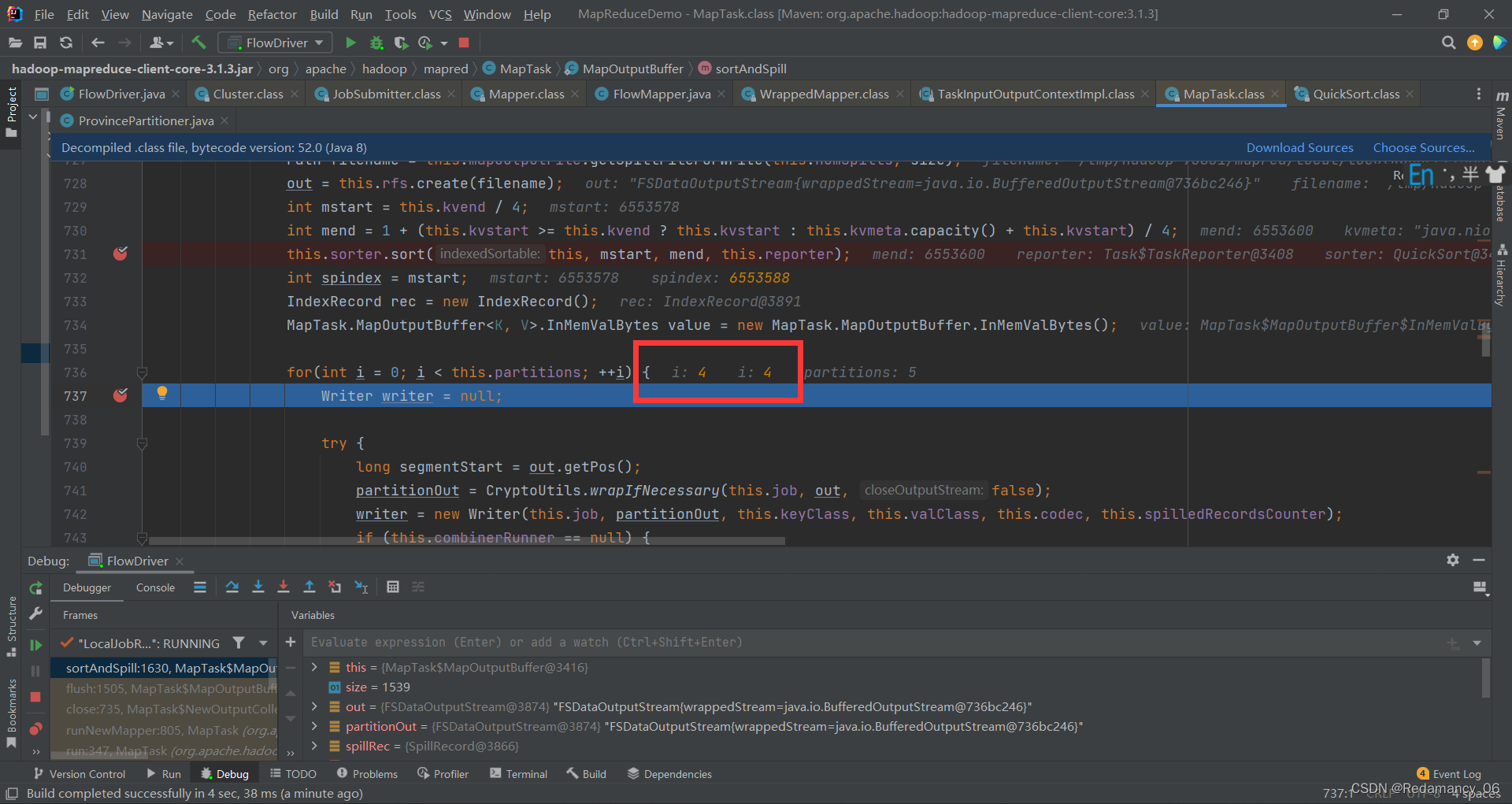The width and height of the screenshot is (1512, 804).
Task: Click the debug Stop red square in left strip
Action: [x=35, y=697]
